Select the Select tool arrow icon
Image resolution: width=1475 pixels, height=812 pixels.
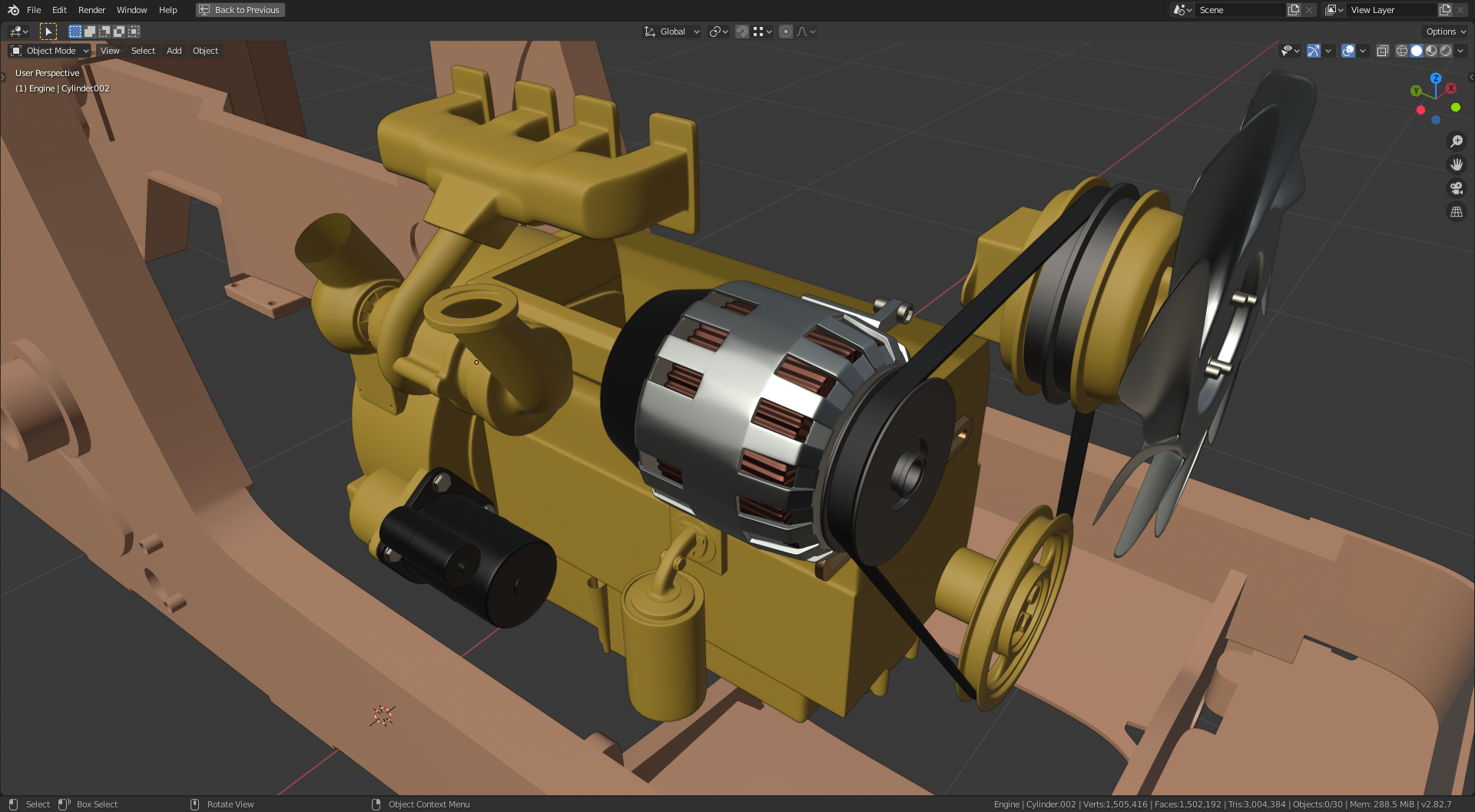[48, 31]
